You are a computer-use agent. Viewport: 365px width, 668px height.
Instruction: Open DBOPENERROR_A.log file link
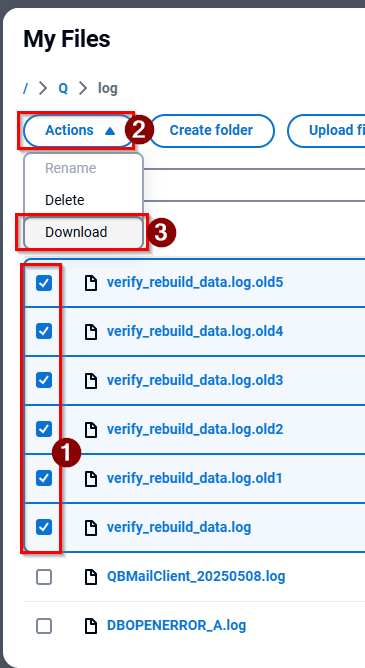[x=176, y=625]
